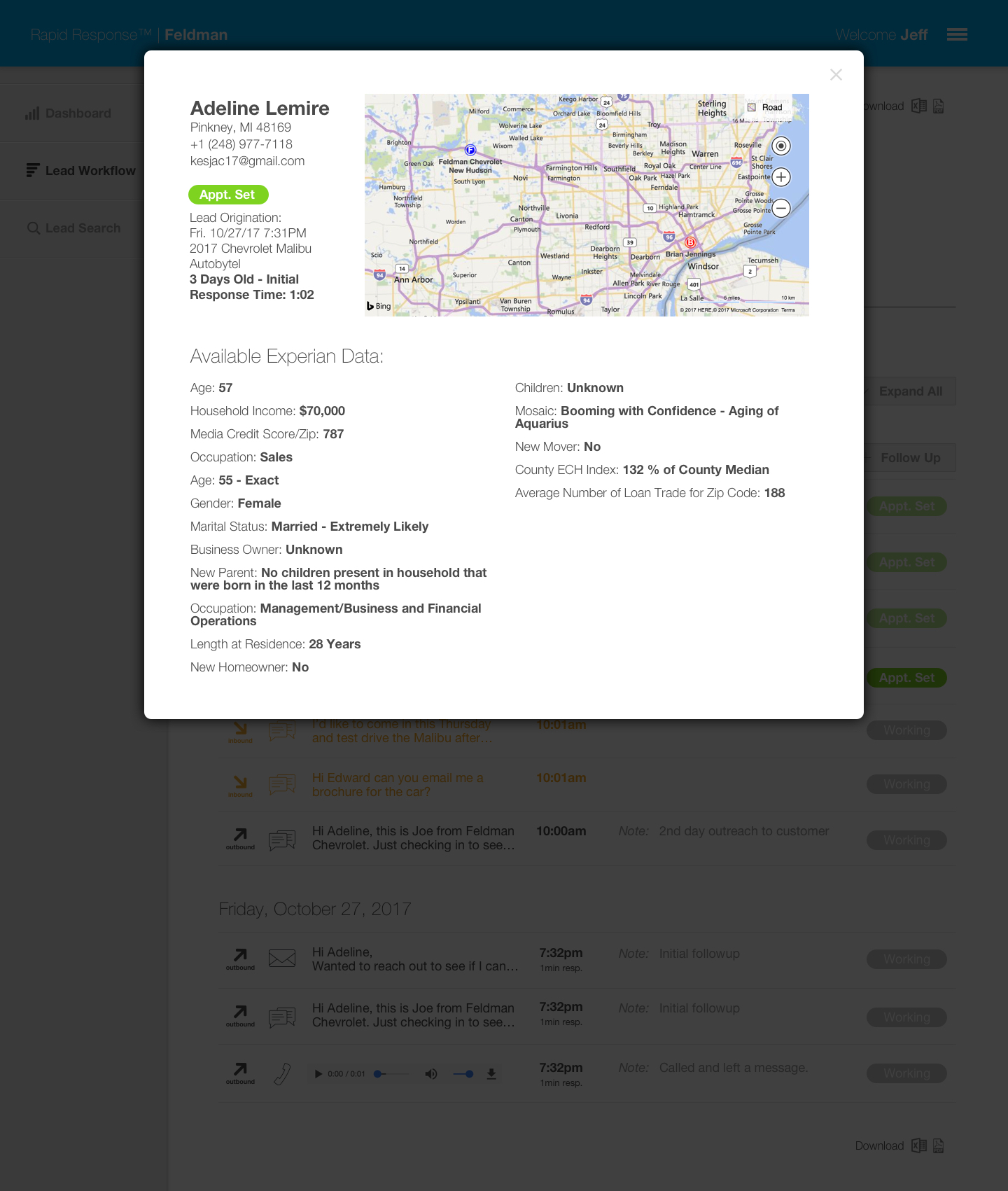The width and height of the screenshot is (1008, 1191).
Task: Click chat icon in Malibu test drive row
Action: click(282, 731)
